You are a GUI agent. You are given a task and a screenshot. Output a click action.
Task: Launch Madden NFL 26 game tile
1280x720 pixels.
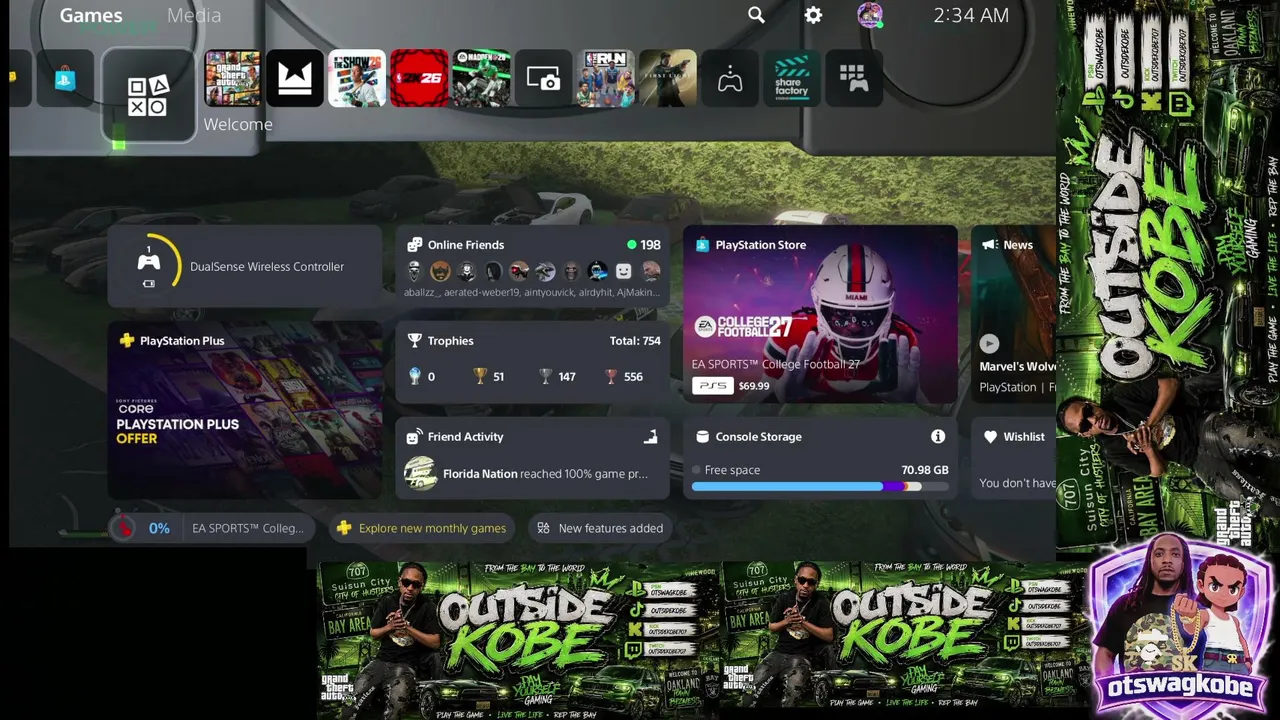481,78
